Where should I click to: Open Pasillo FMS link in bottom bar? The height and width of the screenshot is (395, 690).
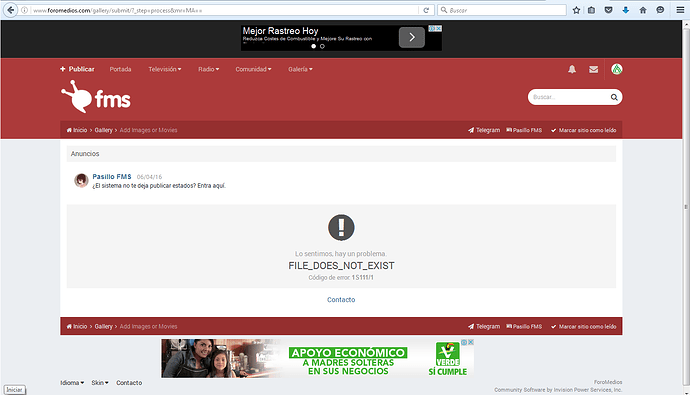[524, 326]
